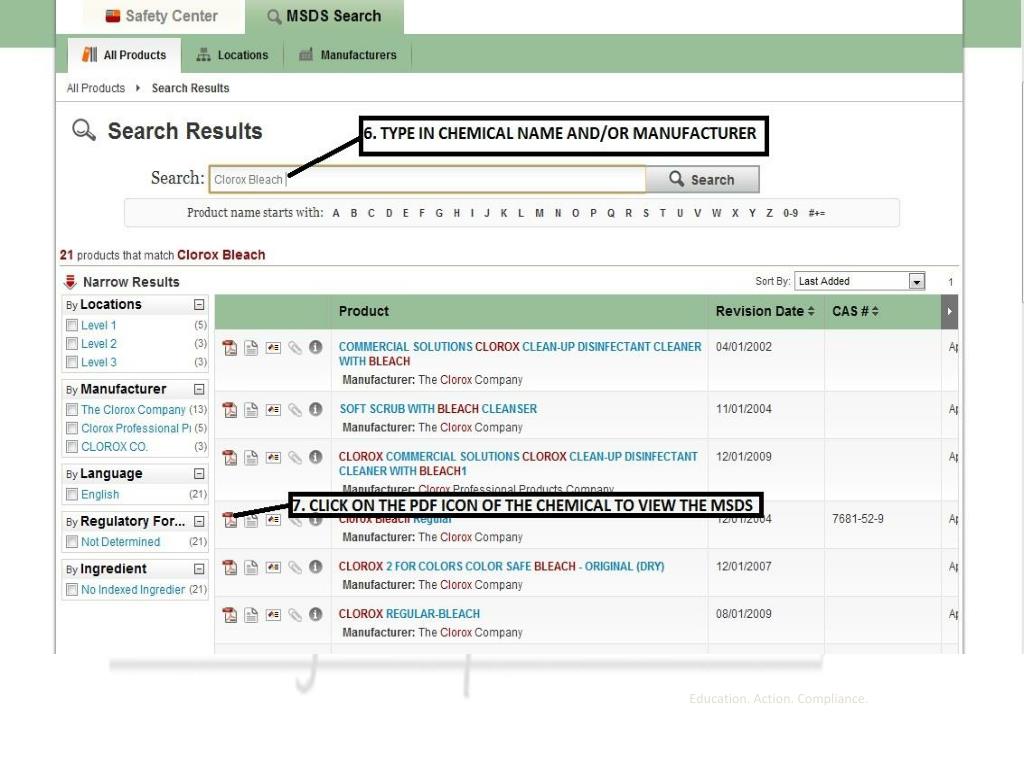Show info for Soft Scrub with Bleach Cleanser
The width and height of the screenshot is (1024, 768).
click(x=315, y=409)
